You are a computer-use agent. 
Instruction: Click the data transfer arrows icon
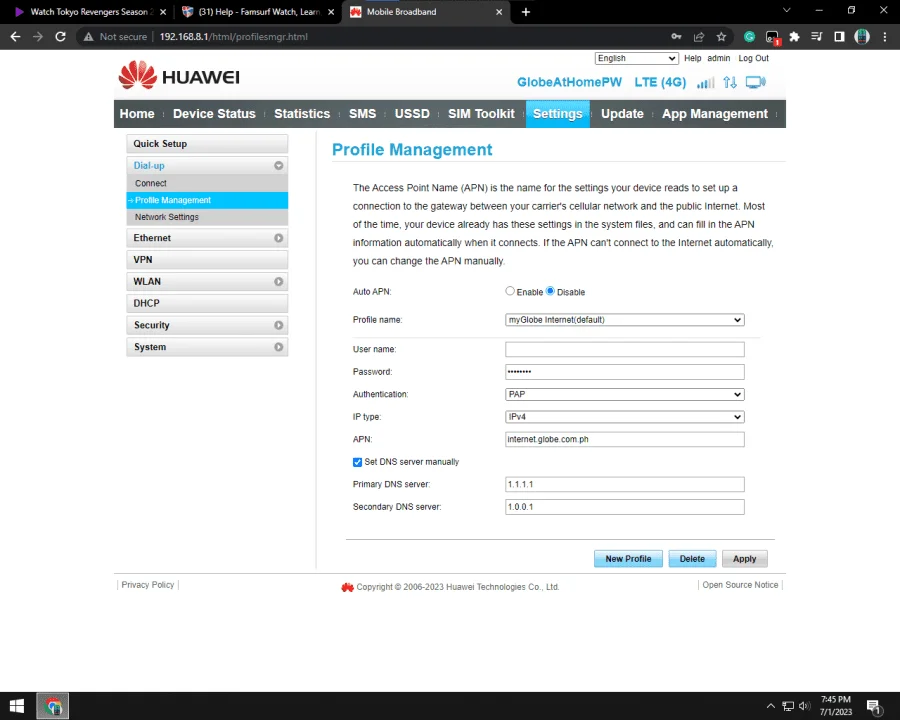[x=730, y=82]
